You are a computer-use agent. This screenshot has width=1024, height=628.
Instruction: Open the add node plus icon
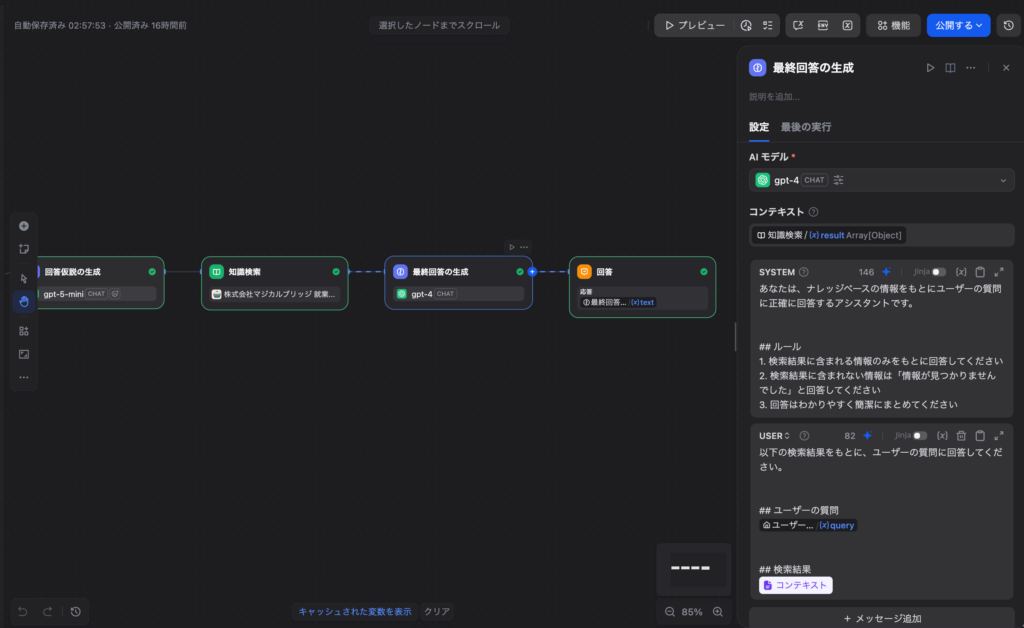pos(24,226)
